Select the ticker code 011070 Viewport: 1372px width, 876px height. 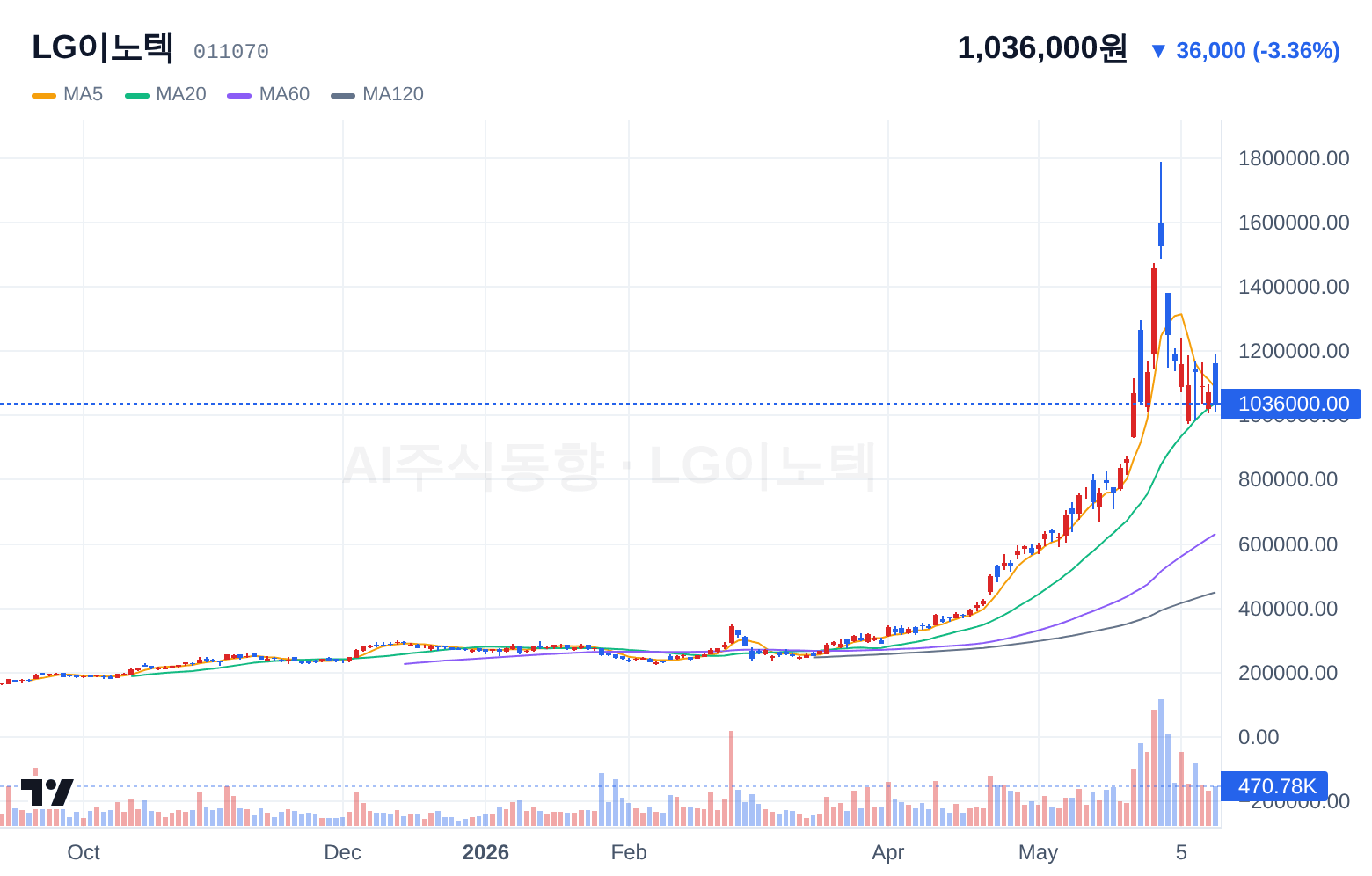(x=231, y=52)
